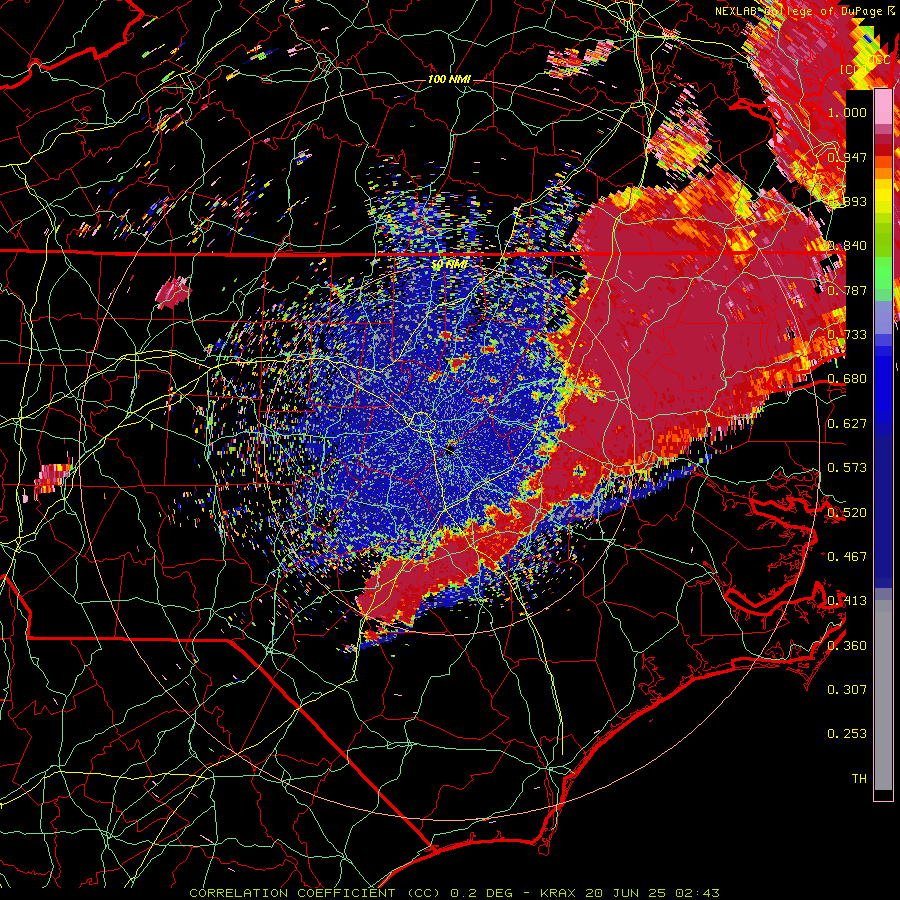This screenshot has height=900, width=900.
Task: Select the 0.840 legend value
Action: pyautogui.click(x=847, y=246)
